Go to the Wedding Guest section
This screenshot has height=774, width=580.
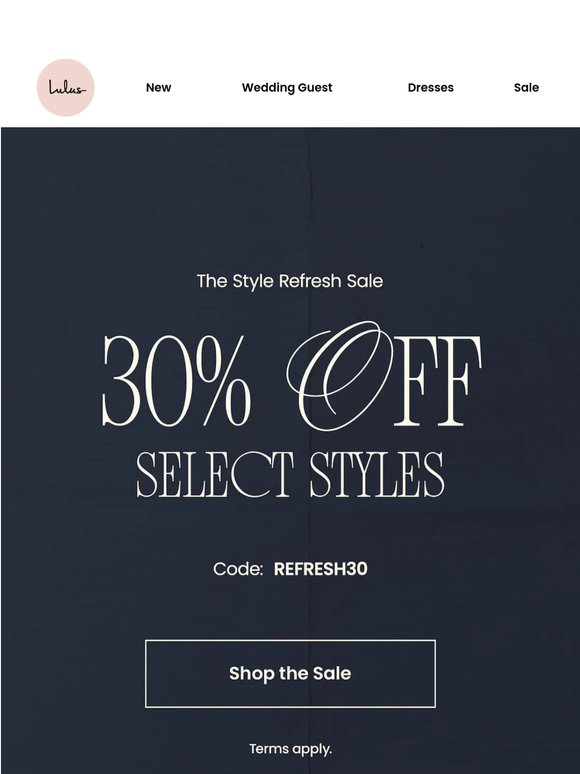click(287, 88)
